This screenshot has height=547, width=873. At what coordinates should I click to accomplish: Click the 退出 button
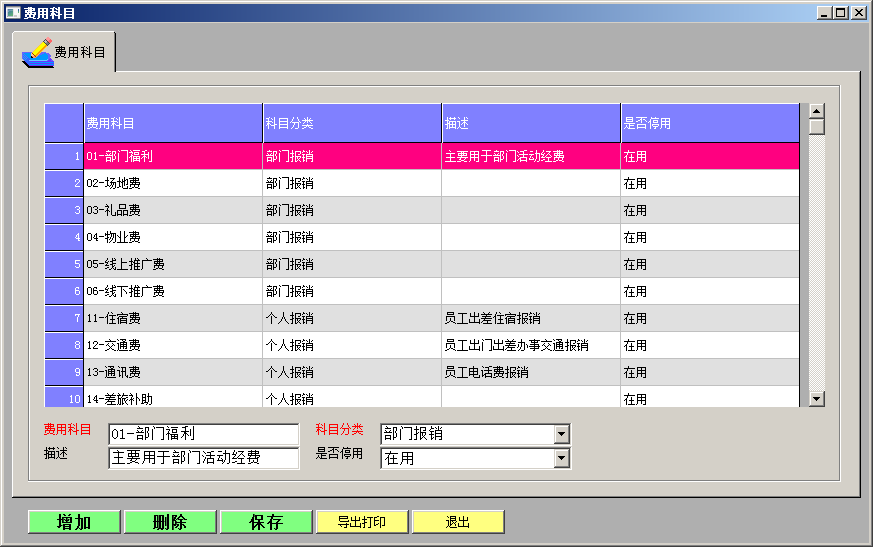point(458,522)
